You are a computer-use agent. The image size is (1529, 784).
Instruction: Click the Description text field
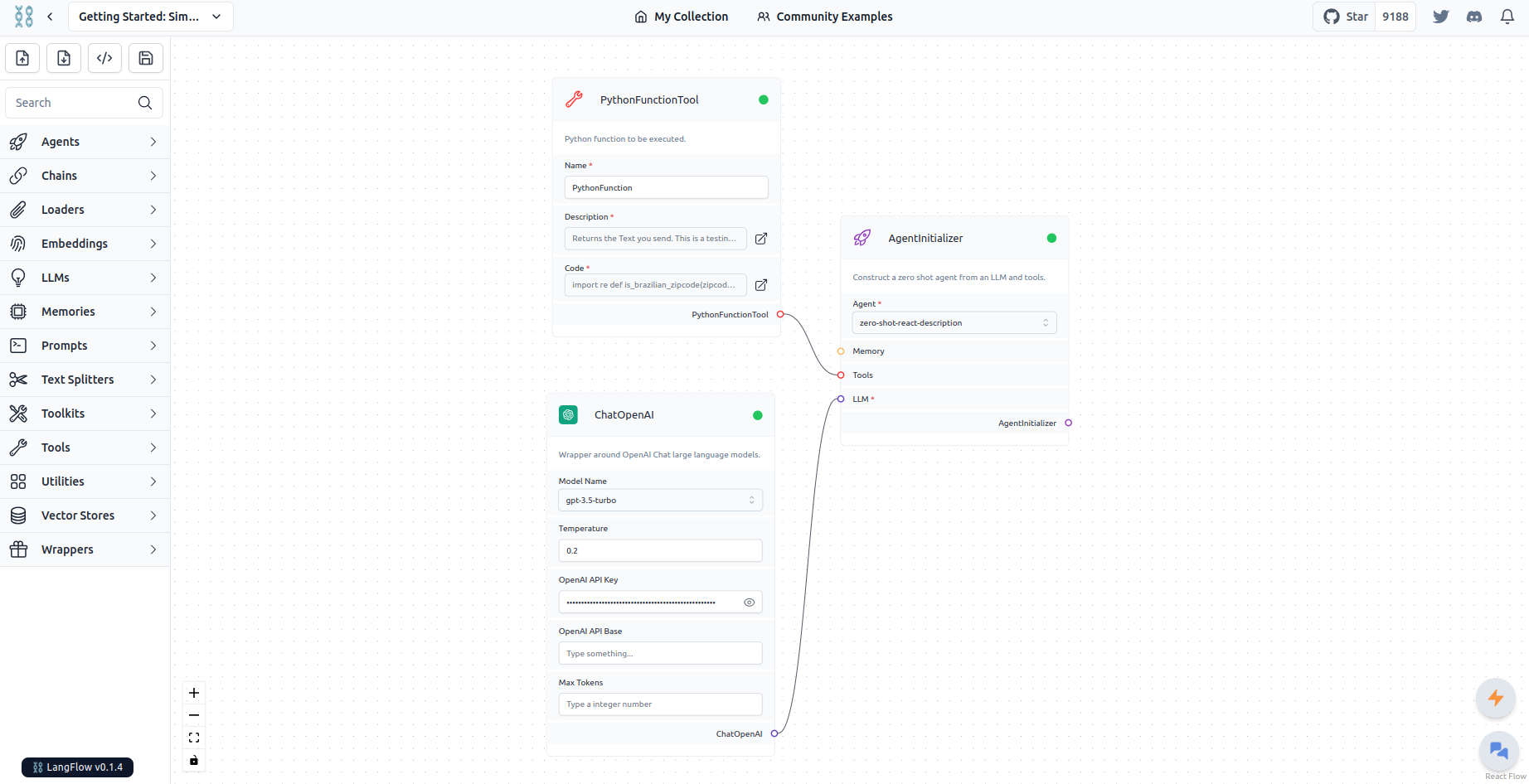coord(655,239)
